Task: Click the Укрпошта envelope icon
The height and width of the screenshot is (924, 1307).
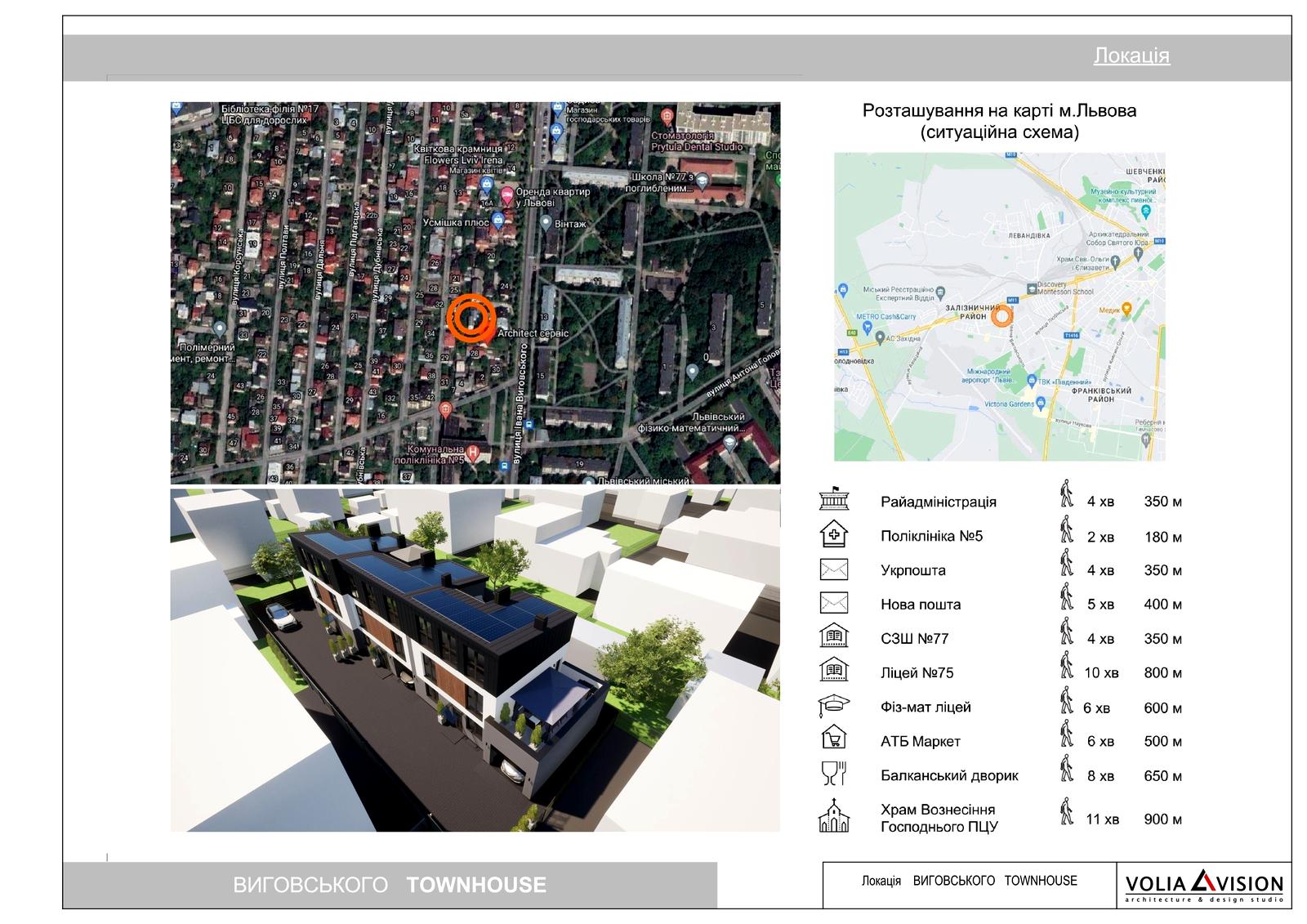Action: click(833, 569)
